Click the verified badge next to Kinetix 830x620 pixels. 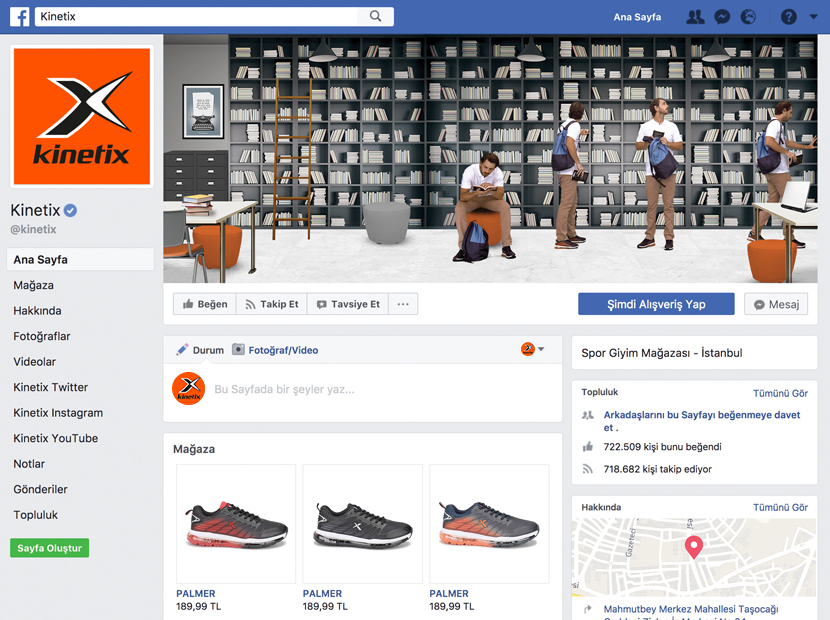[x=70, y=211]
